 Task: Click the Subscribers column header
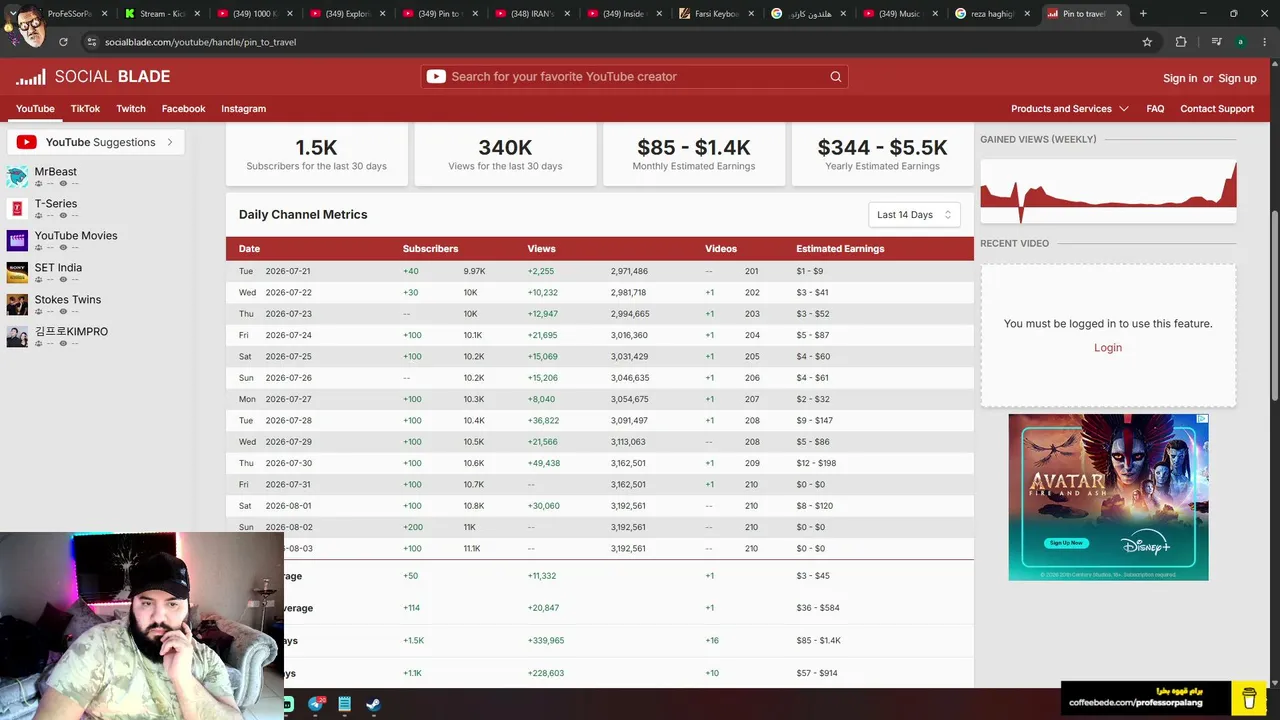pos(430,249)
